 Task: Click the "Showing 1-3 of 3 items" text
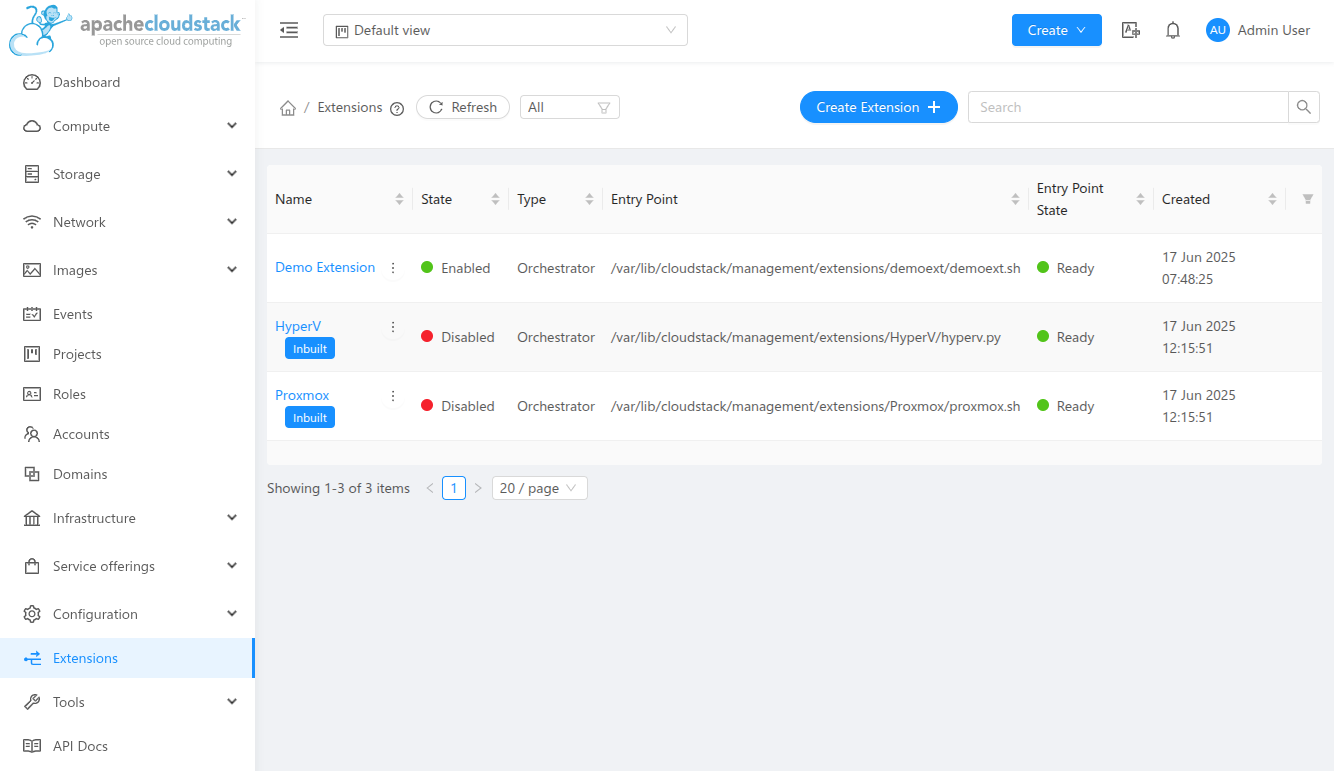(x=338, y=488)
